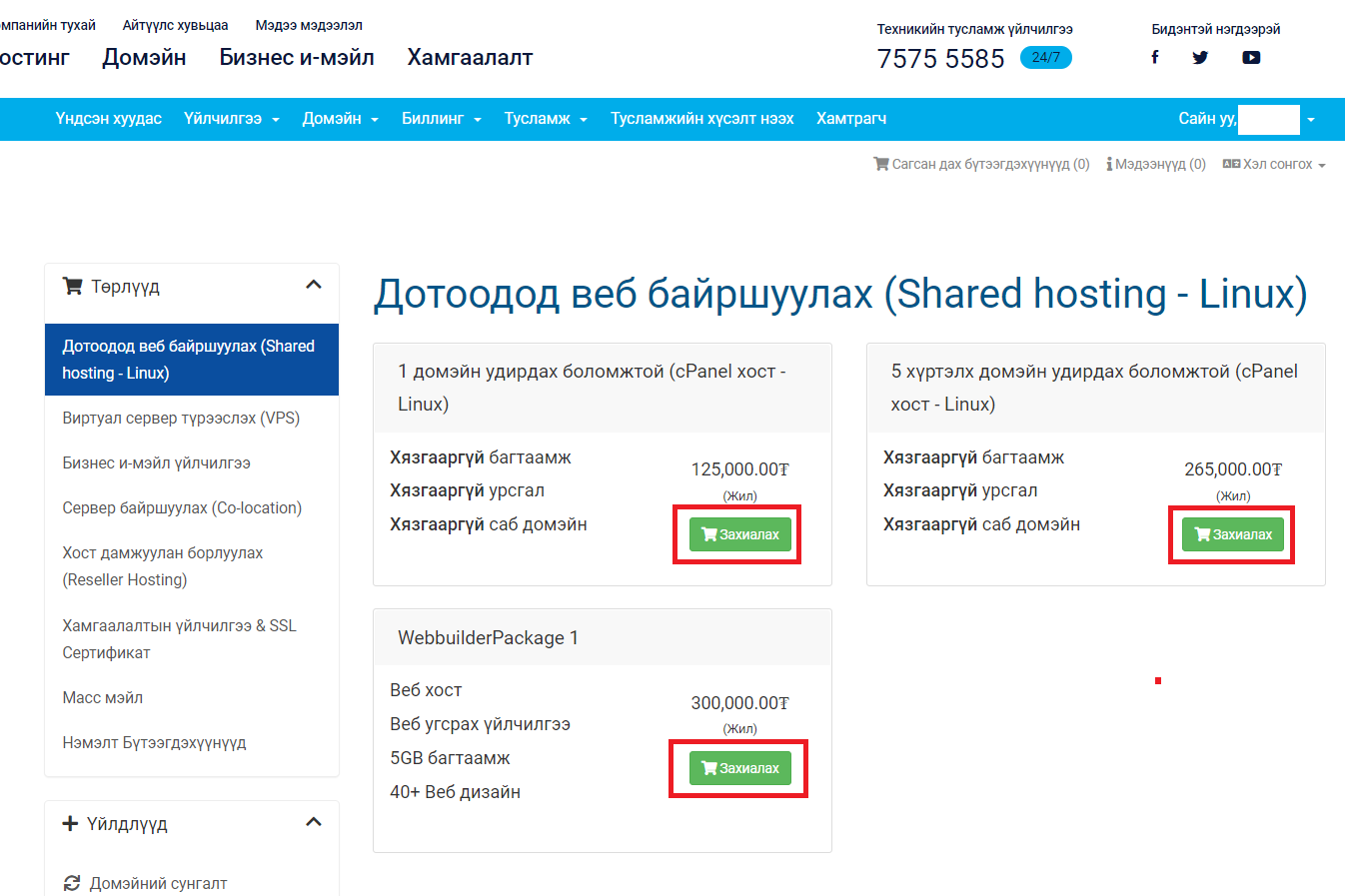The width and height of the screenshot is (1345, 896).
Task: Open the Хэл сонгох language dropdown
Action: (x=1274, y=164)
